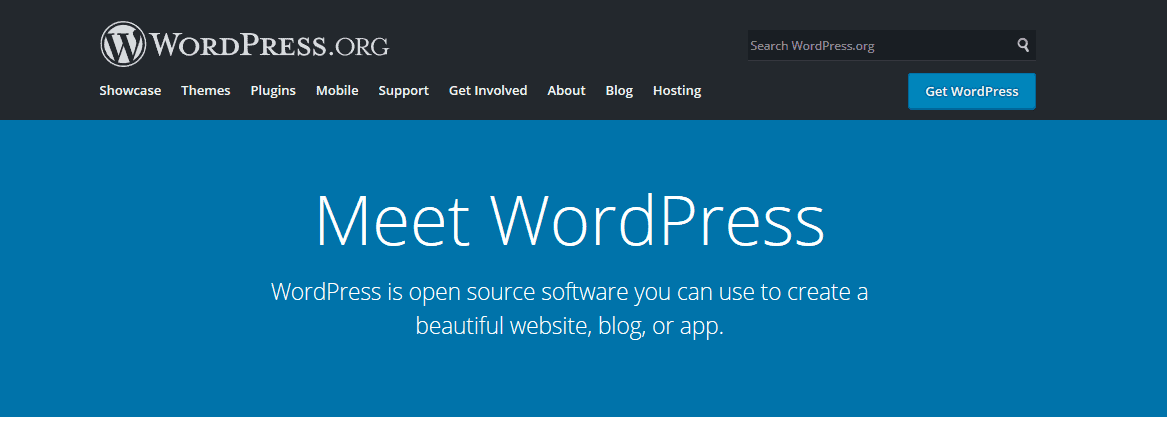This screenshot has width=1167, height=422.
Task: Click the WordPress.org wordmark text
Action: [269, 45]
